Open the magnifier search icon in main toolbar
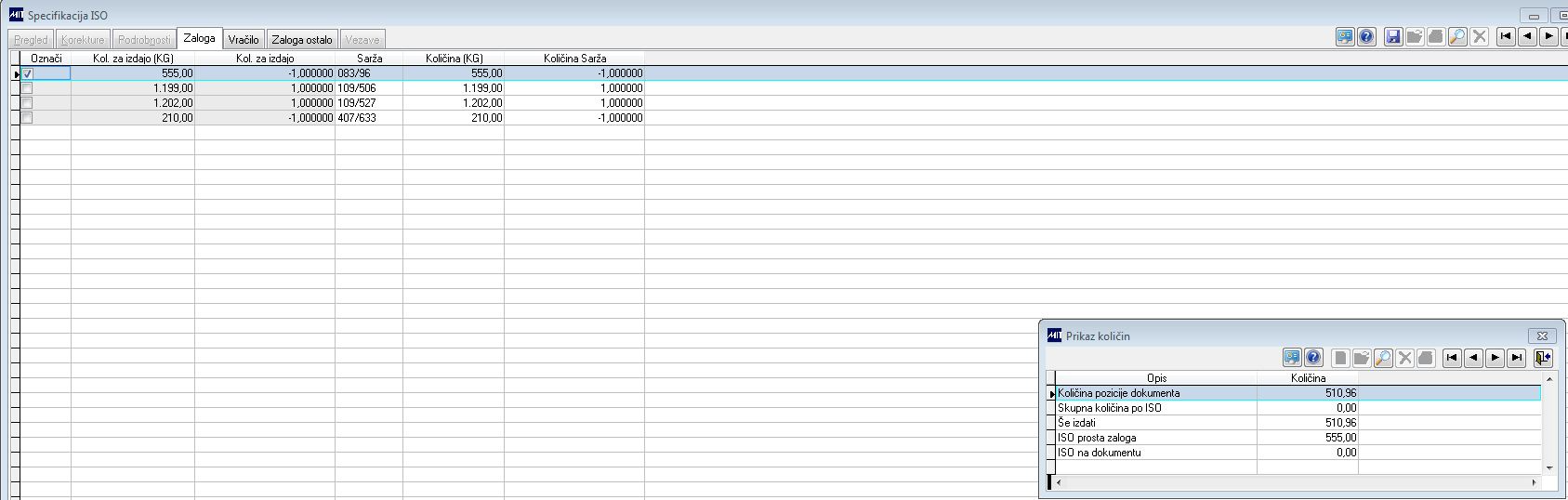The image size is (1568, 500). pos(1457,37)
